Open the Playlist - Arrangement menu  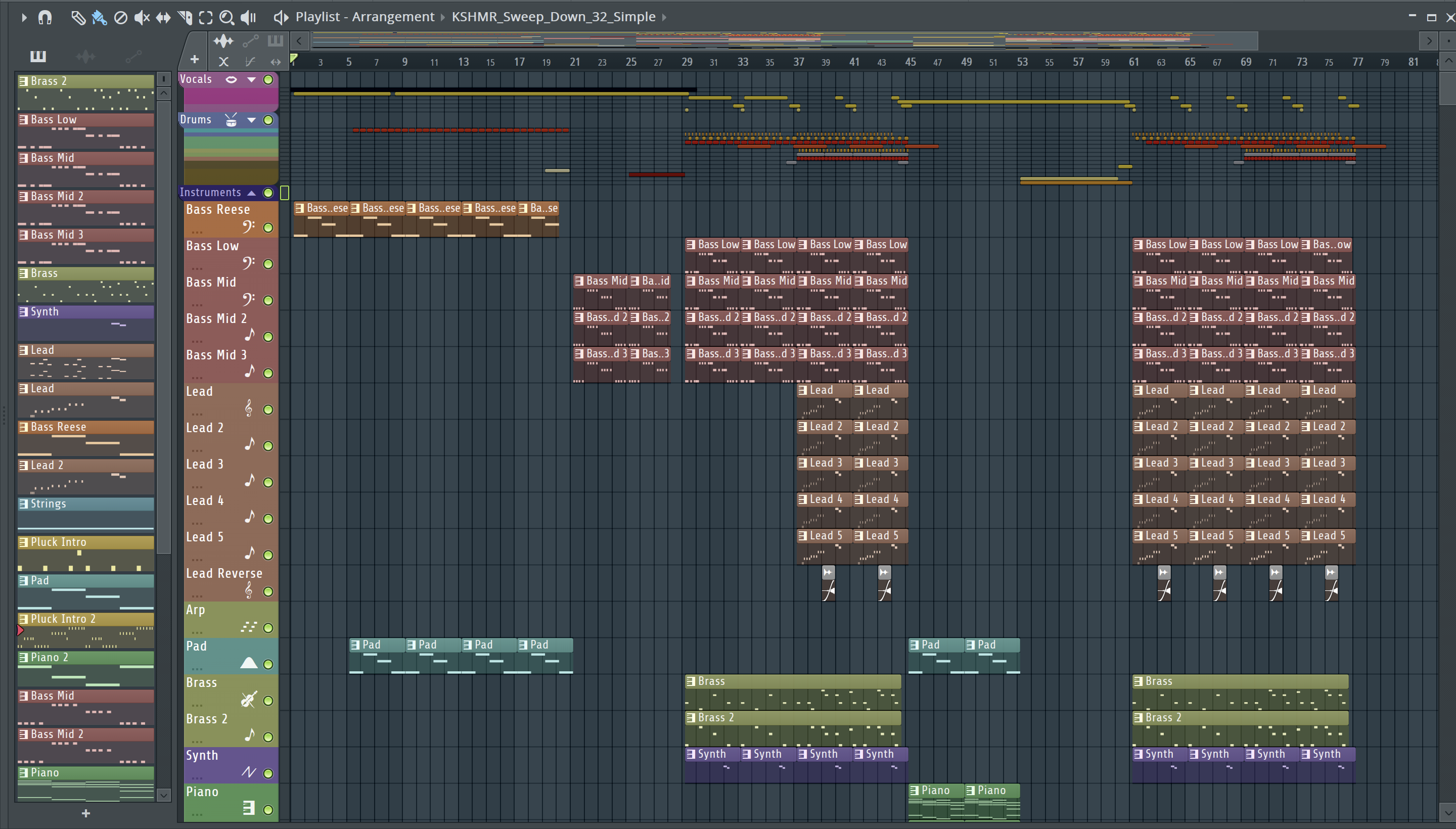(x=365, y=17)
